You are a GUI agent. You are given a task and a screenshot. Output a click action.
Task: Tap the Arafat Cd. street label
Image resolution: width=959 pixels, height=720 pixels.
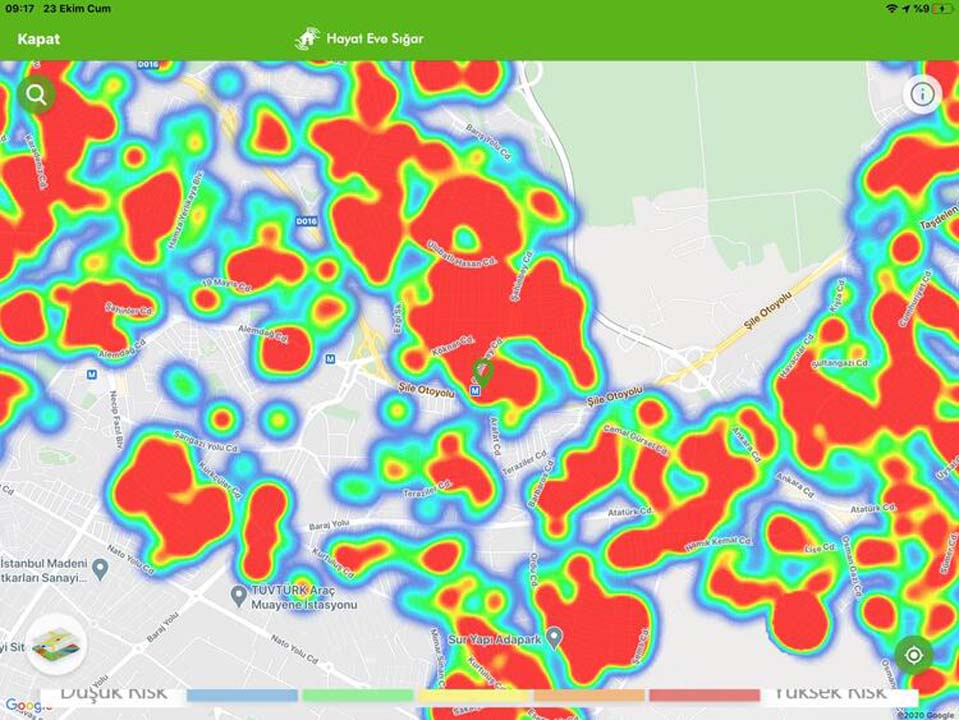(x=495, y=437)
